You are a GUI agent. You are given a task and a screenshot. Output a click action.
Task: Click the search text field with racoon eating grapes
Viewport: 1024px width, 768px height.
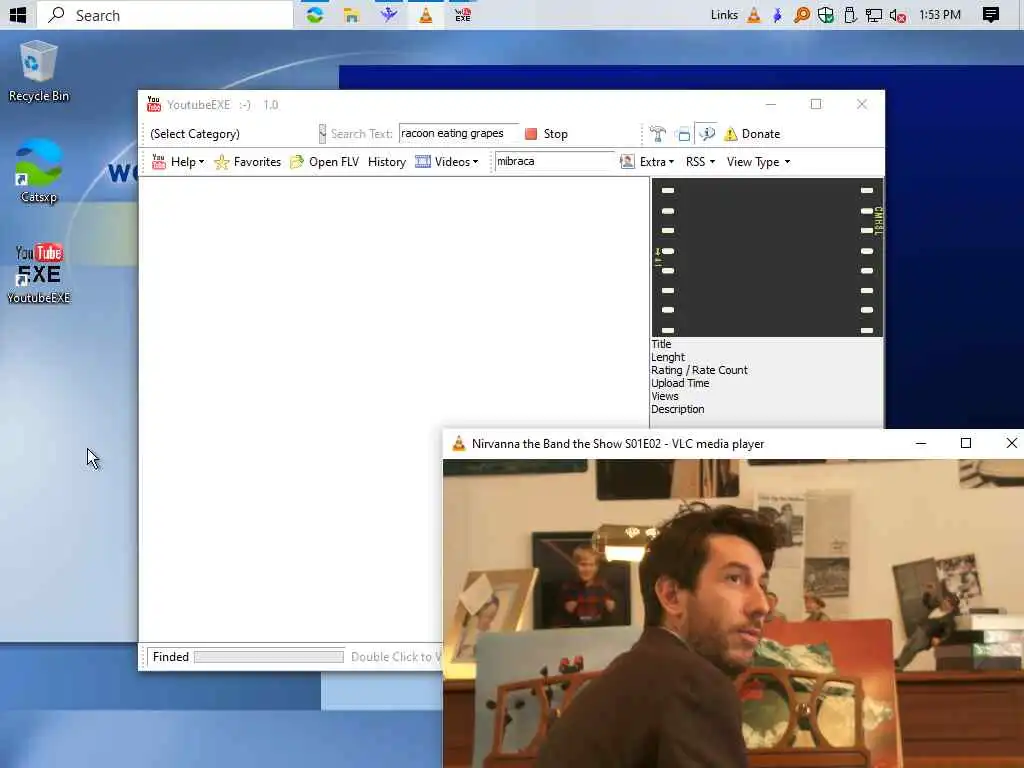click(x=458, y=133)
